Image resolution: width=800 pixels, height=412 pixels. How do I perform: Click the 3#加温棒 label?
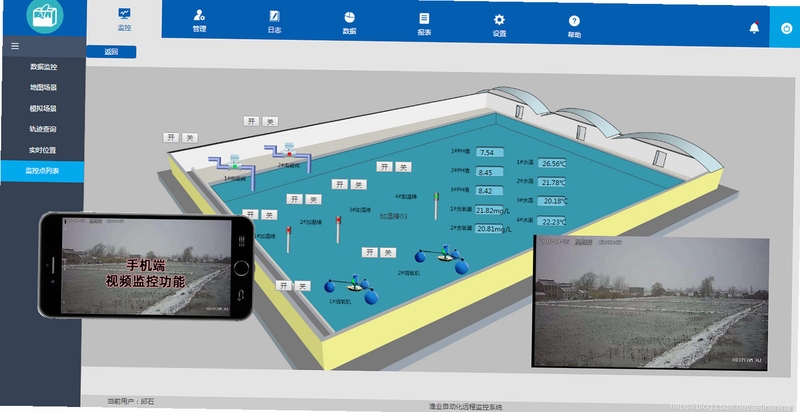pyautogui.click(x=360, y=210)
